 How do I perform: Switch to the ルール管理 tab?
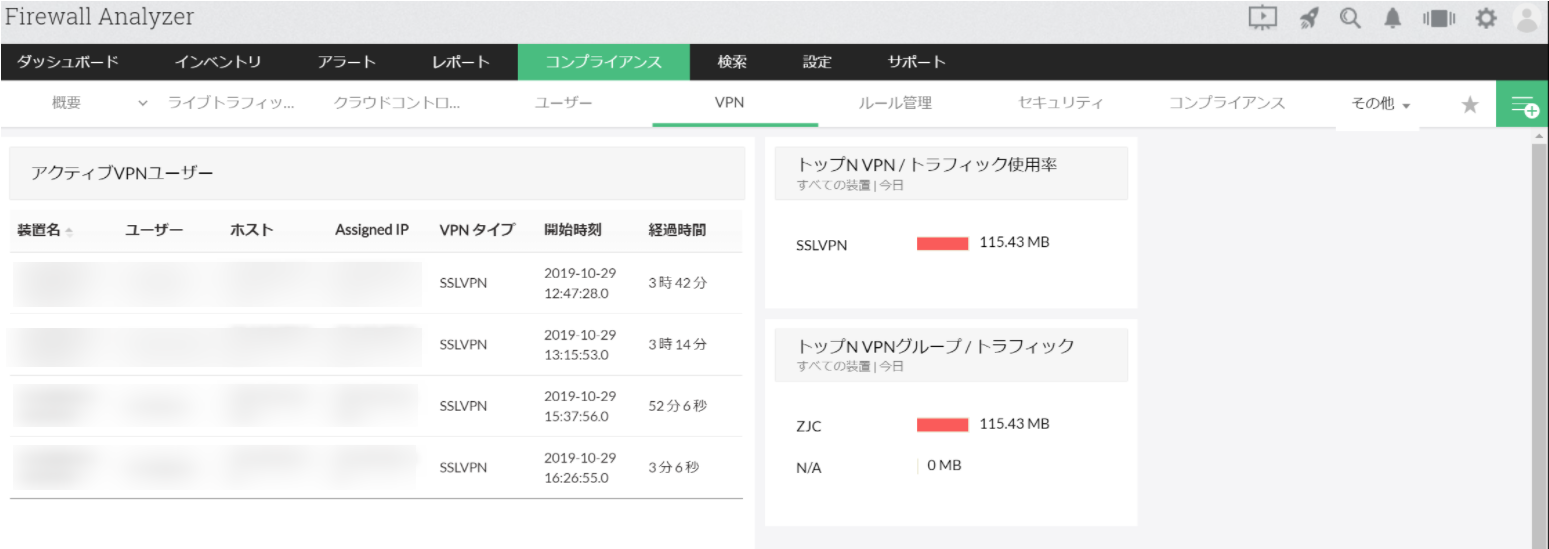pos(895,103)
